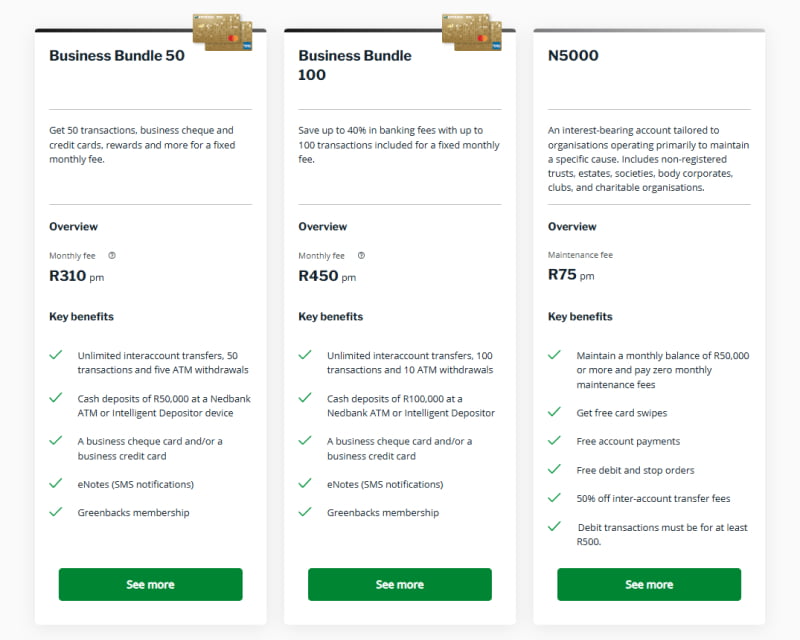Click the checkmark next to 50% off inter-account transfer fees
800x640 pixels.
[x=554, y=497]
